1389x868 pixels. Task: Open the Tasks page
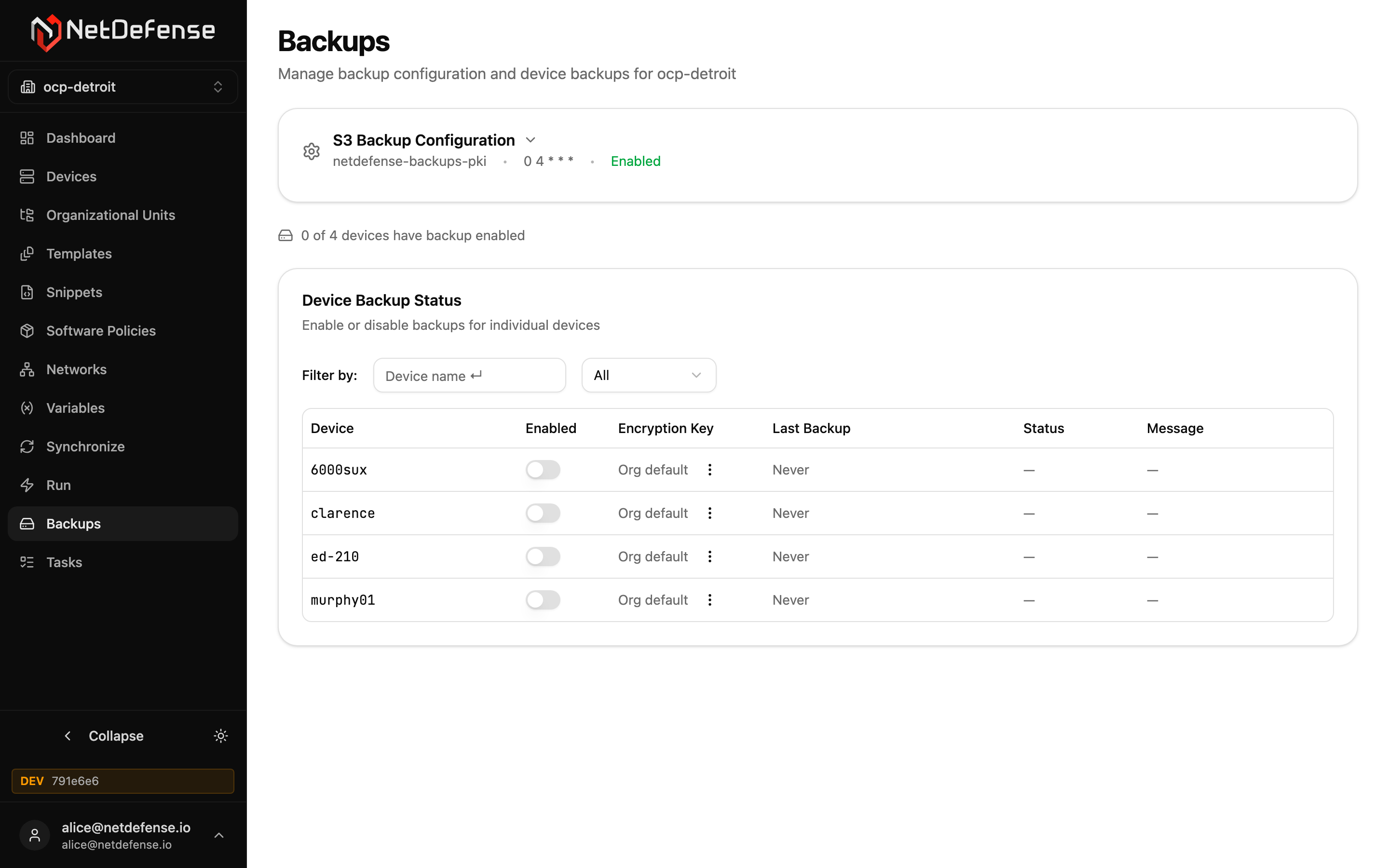pyautogui.click(x=123, y=562)
